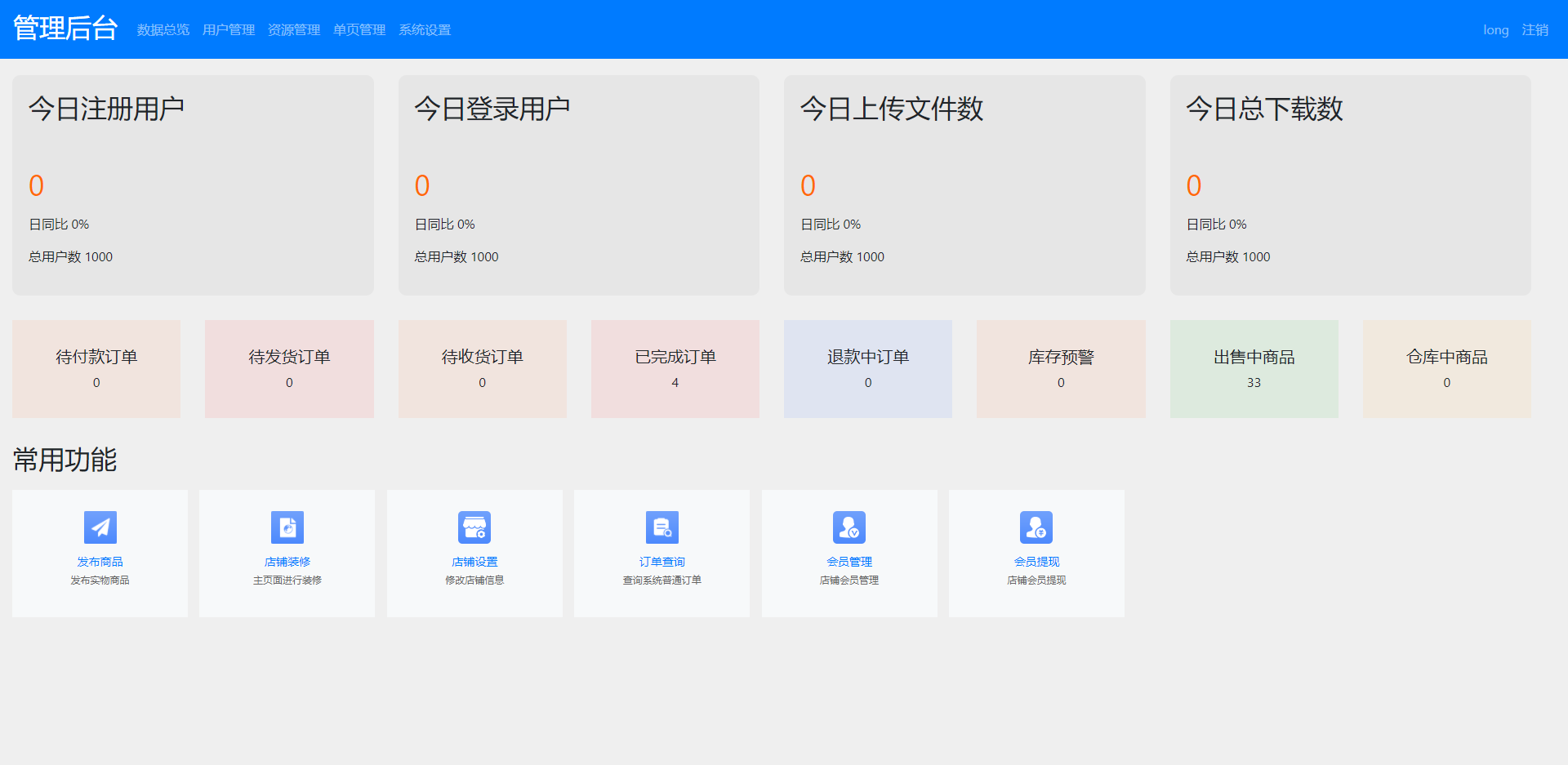Click the 管理后台 site title
This screenshot has height=765, width=1568.
pyautogui.click(x=65, y=27)
